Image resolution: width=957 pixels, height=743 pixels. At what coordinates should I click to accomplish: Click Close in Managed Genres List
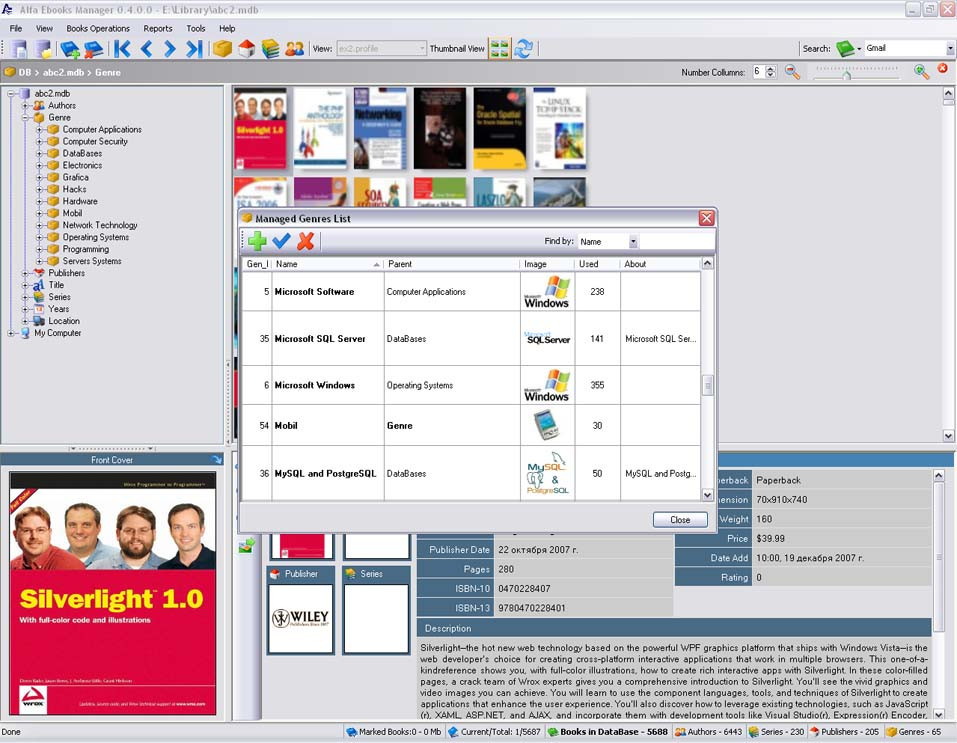[680, 520]
